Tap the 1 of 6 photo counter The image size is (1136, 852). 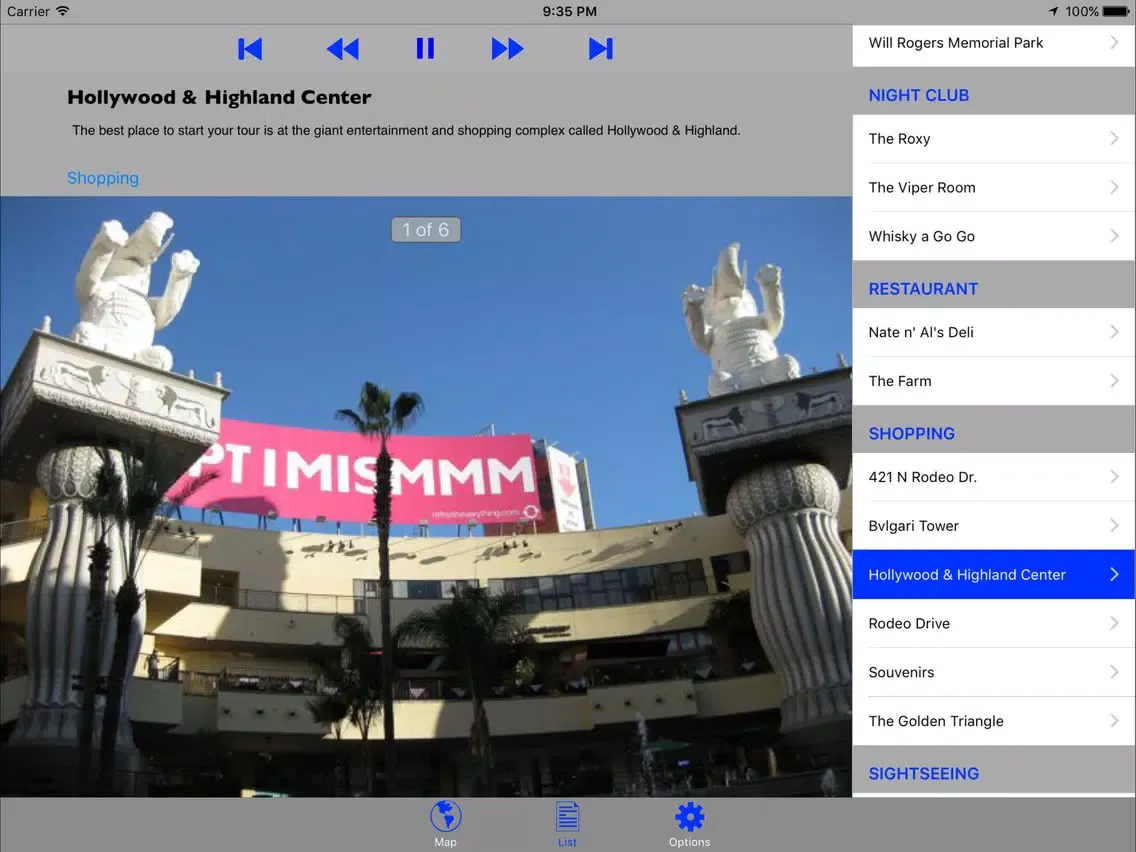[426, 230]
